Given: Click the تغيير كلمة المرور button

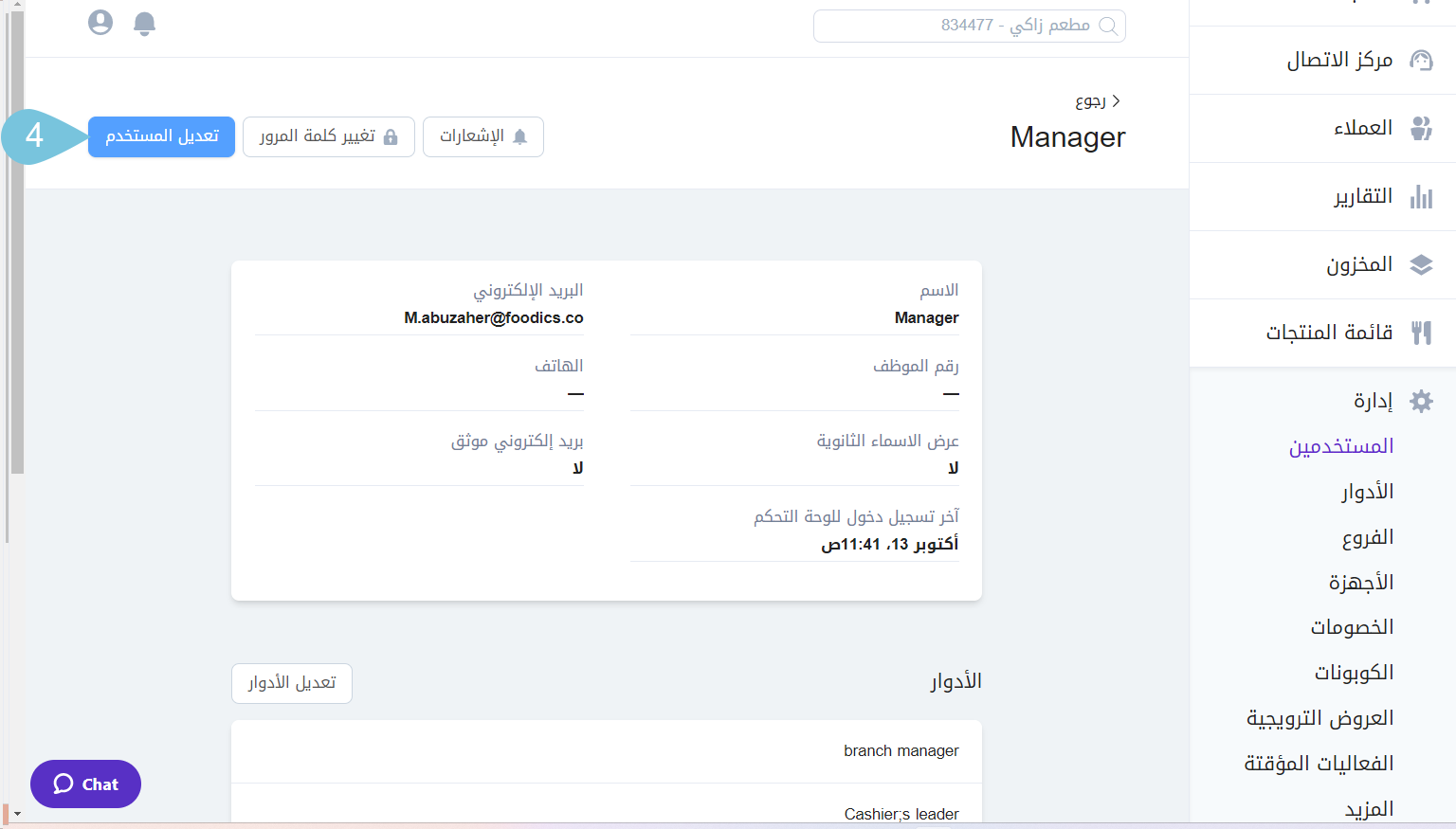Looking at the screenshot, I should coord(329,136).
